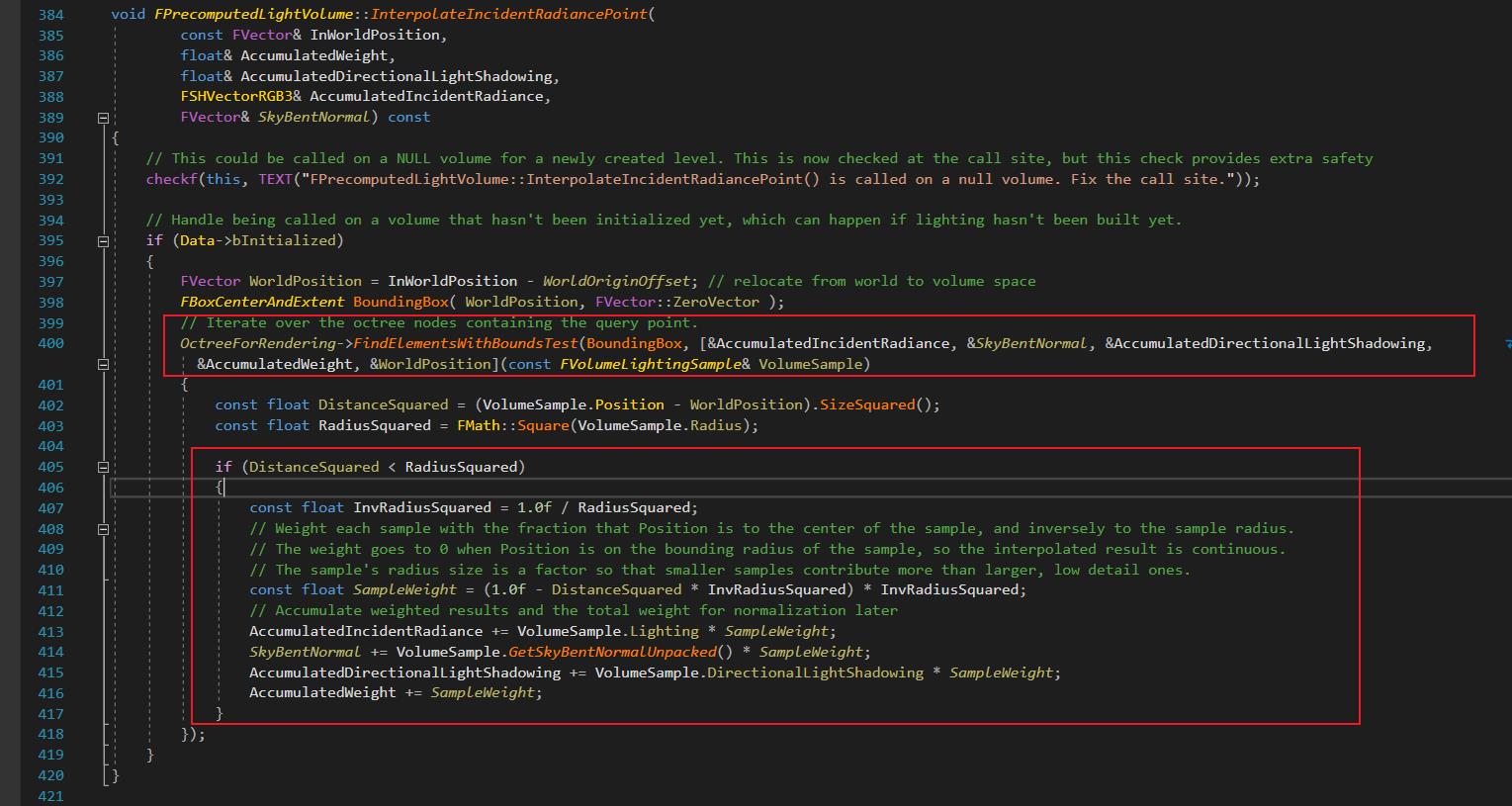Click line number 384 in the gutter

point(50,15)
